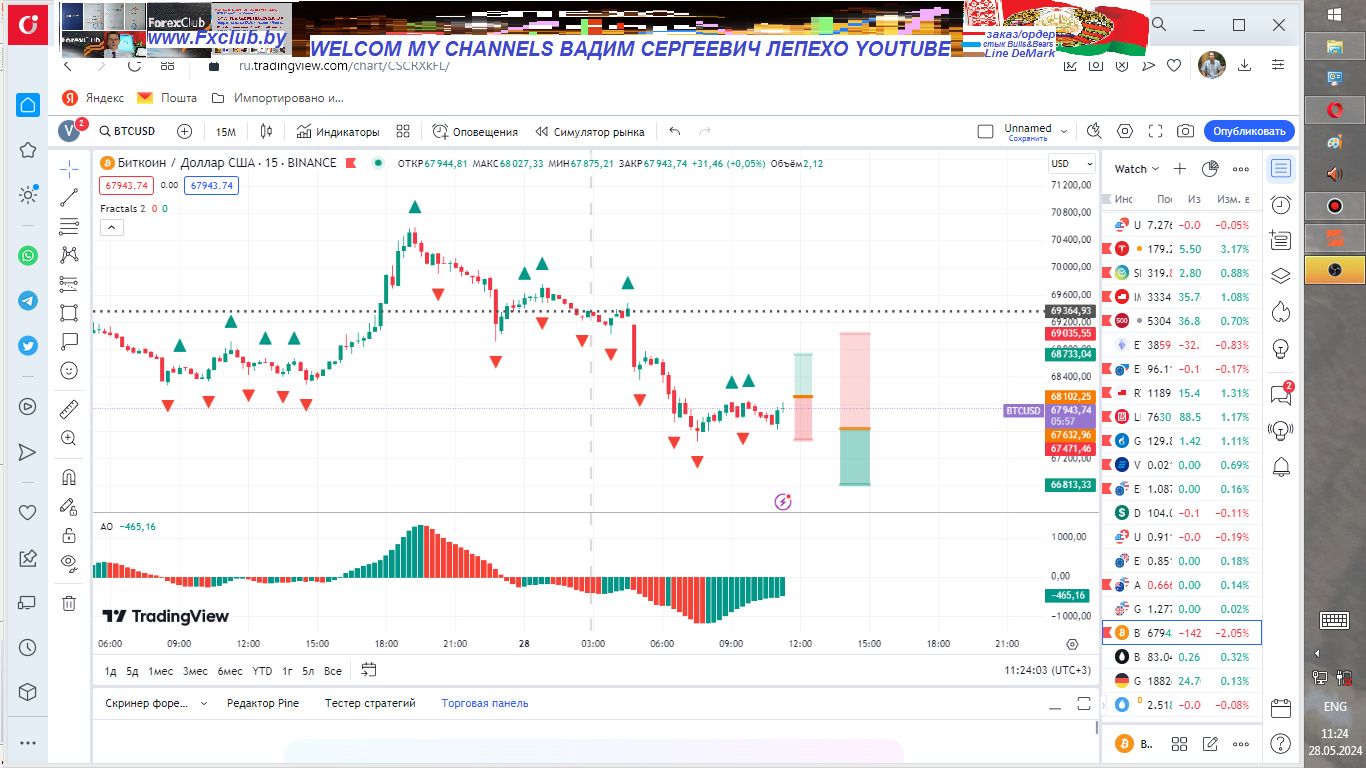This screenshot has height=768, width=1366.
Task: Open the go-to-date calendar picker
Action: click(x=369, y=670)
